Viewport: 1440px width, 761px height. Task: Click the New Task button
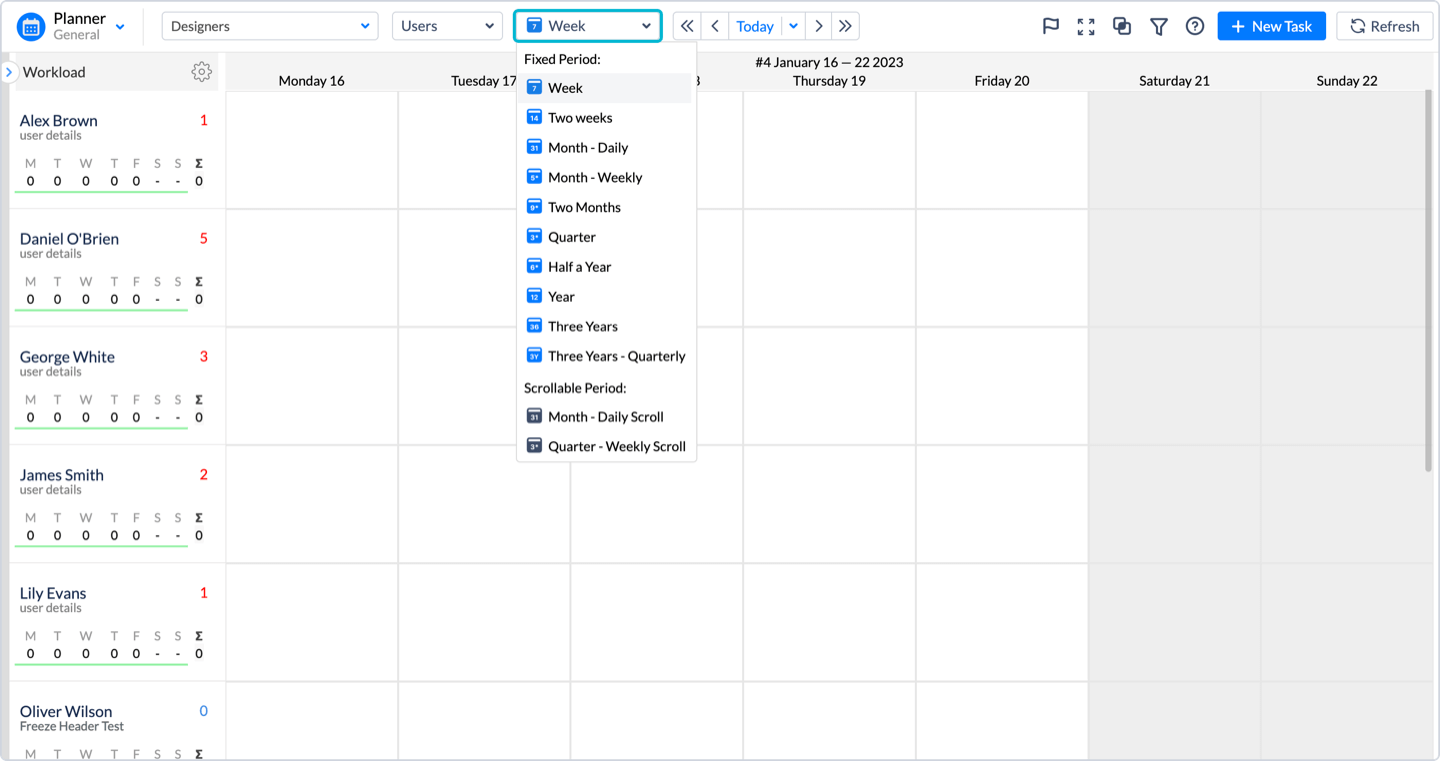(x=1271, y=26)
